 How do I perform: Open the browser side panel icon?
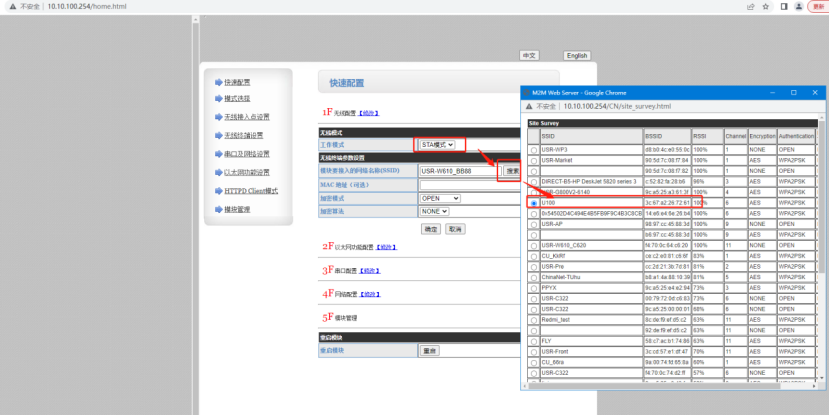pos(783,6)
